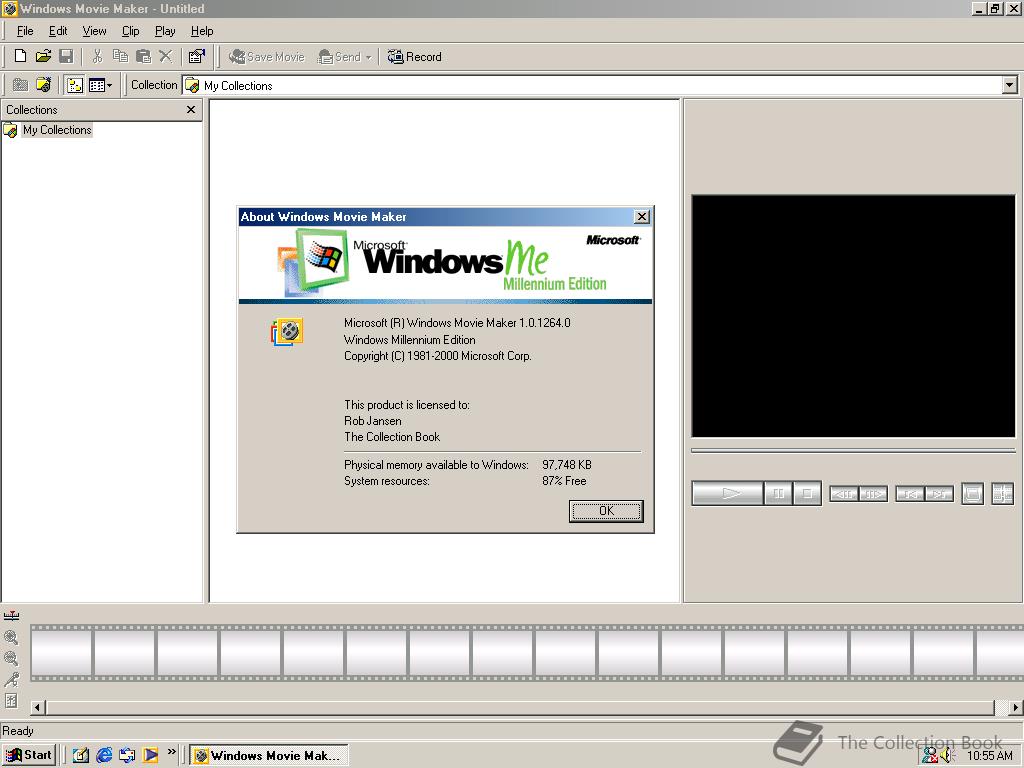
Task: Click the Record Narration microphone icon
Action: [x=11, y=679]
